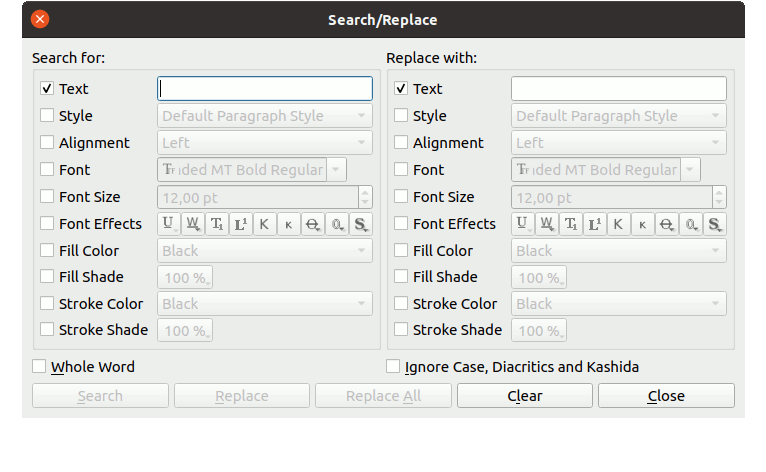Open the Search for Stroke Color dropdown
Viewport: 766px width, 472px height.
point(265,304)
